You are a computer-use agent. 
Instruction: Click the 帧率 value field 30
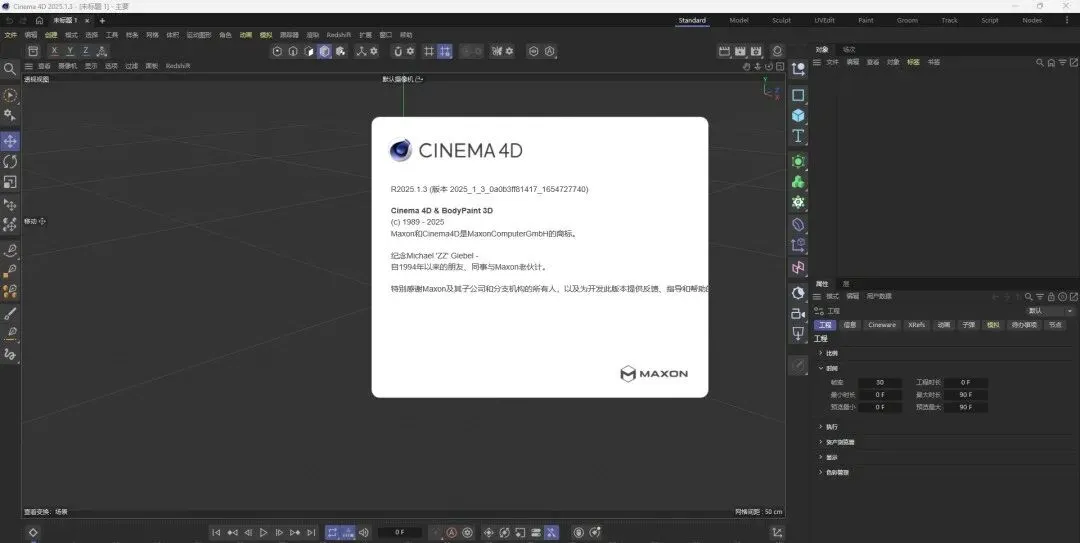click(x=880, y=382)
